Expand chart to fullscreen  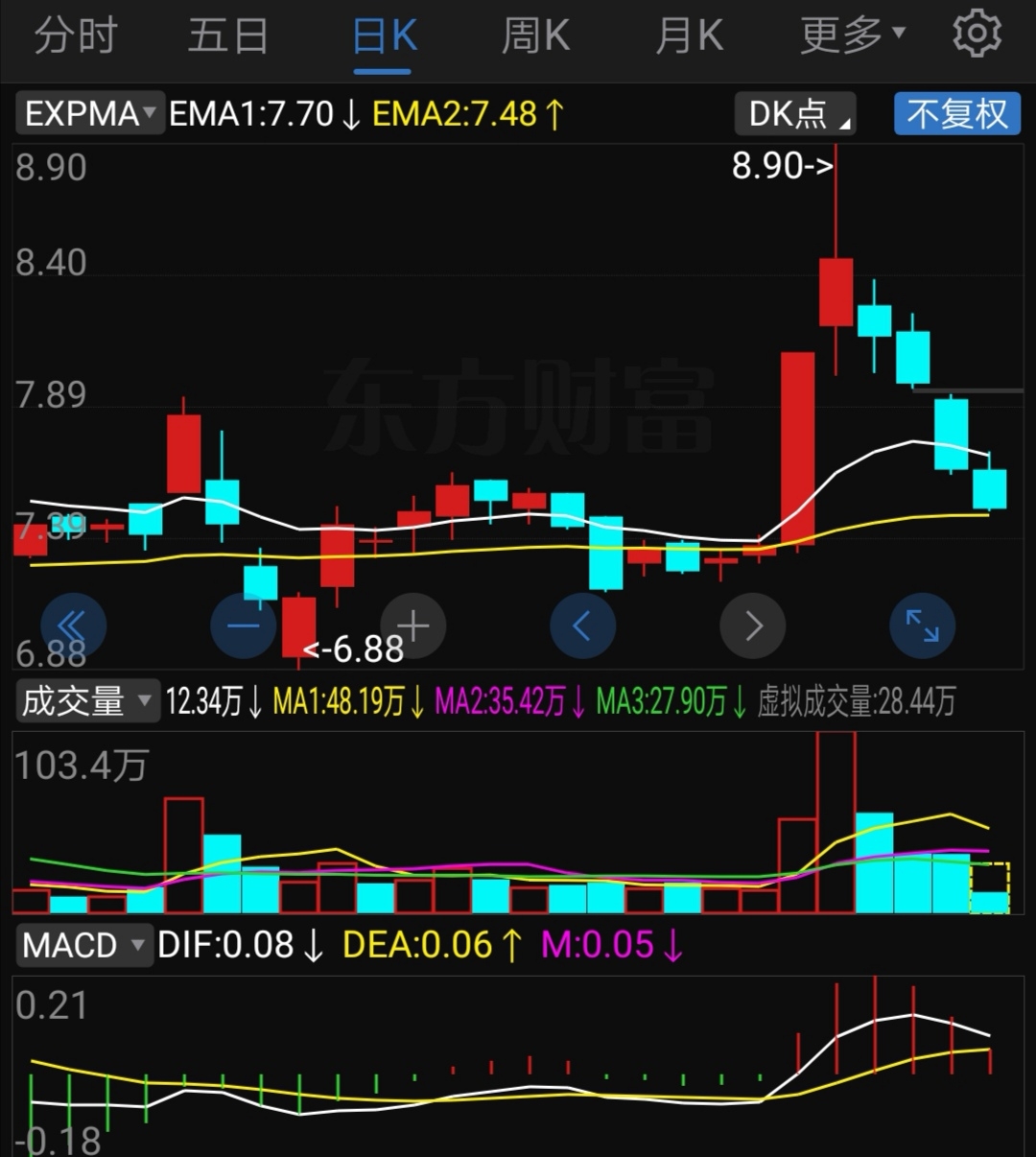(923, 626)
